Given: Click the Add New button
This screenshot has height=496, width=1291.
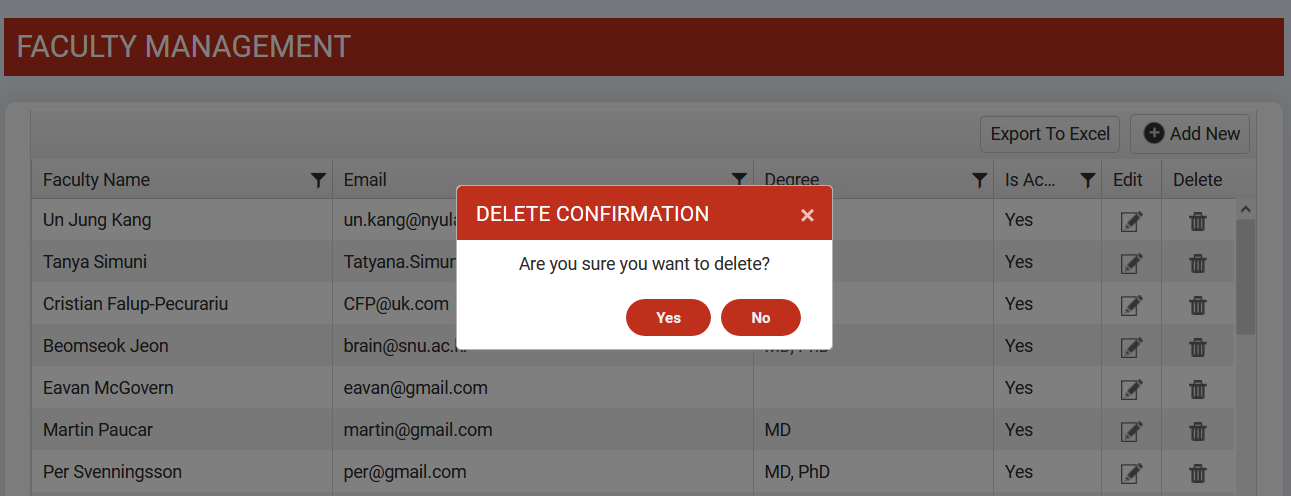Looking at the screenshot, I should (x=1190, y=134).
